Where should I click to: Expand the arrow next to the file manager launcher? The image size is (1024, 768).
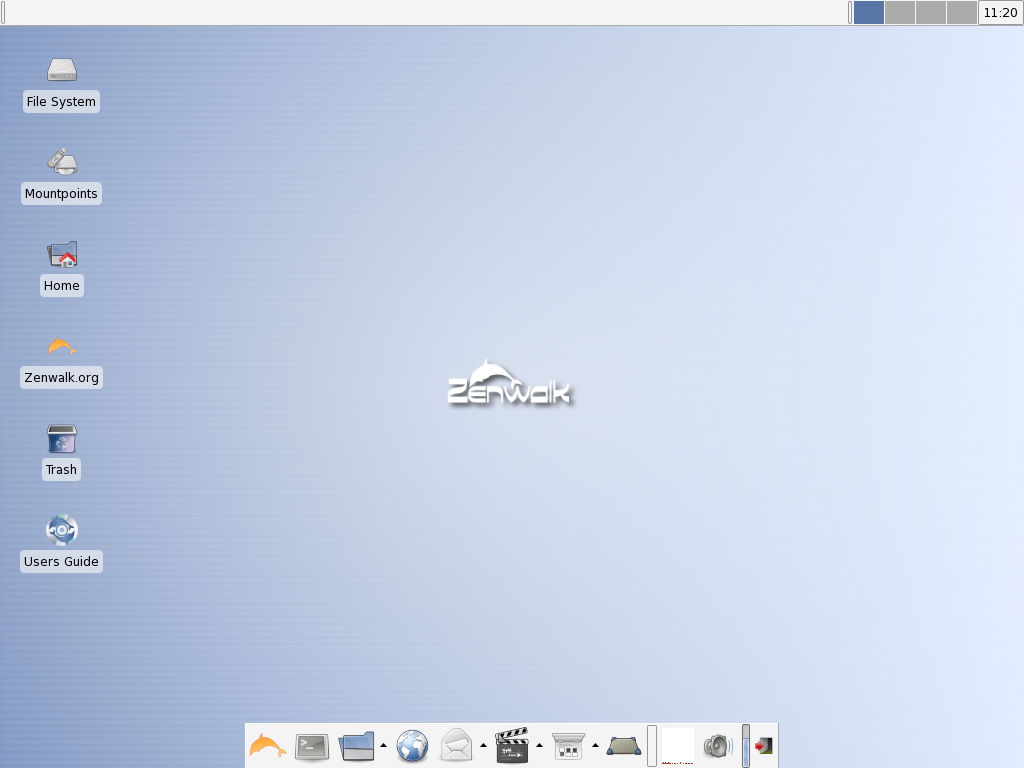[383, 745]
